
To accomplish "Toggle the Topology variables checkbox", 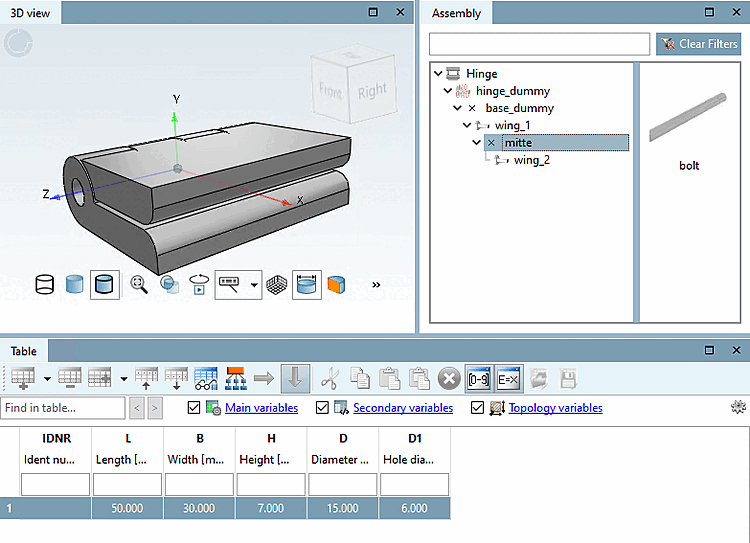I will click(x=477, y=408).
